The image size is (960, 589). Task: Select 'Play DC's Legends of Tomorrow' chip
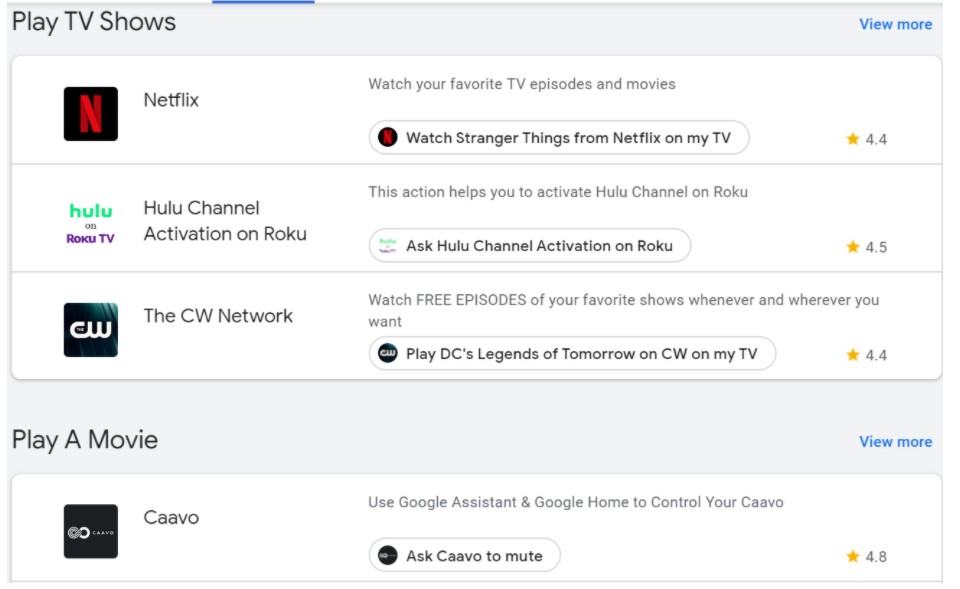(x=572, y=354)
